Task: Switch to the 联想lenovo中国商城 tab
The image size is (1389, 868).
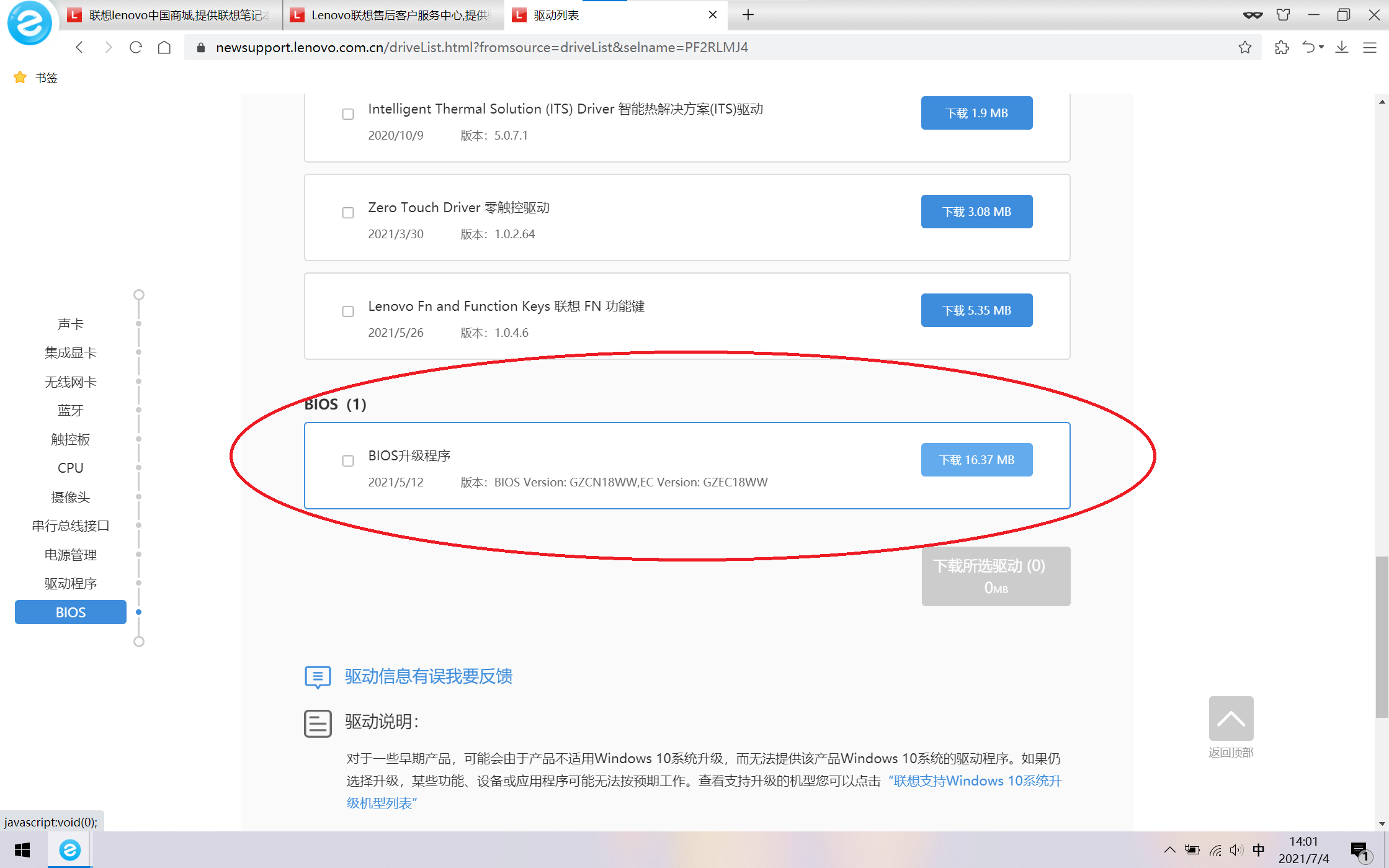Action: point(171,15)
